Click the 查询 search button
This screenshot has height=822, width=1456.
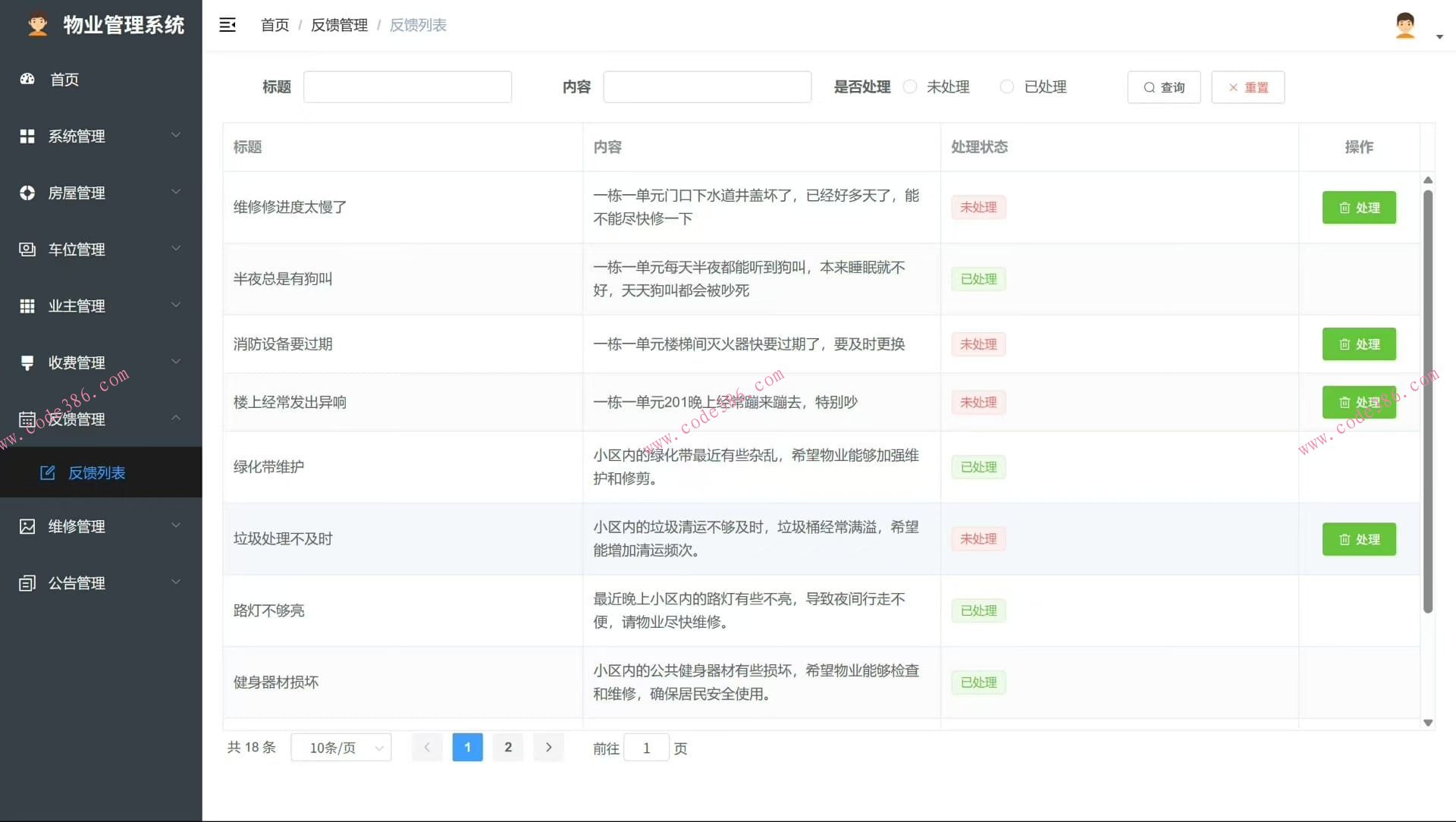tap(1164, 86)
